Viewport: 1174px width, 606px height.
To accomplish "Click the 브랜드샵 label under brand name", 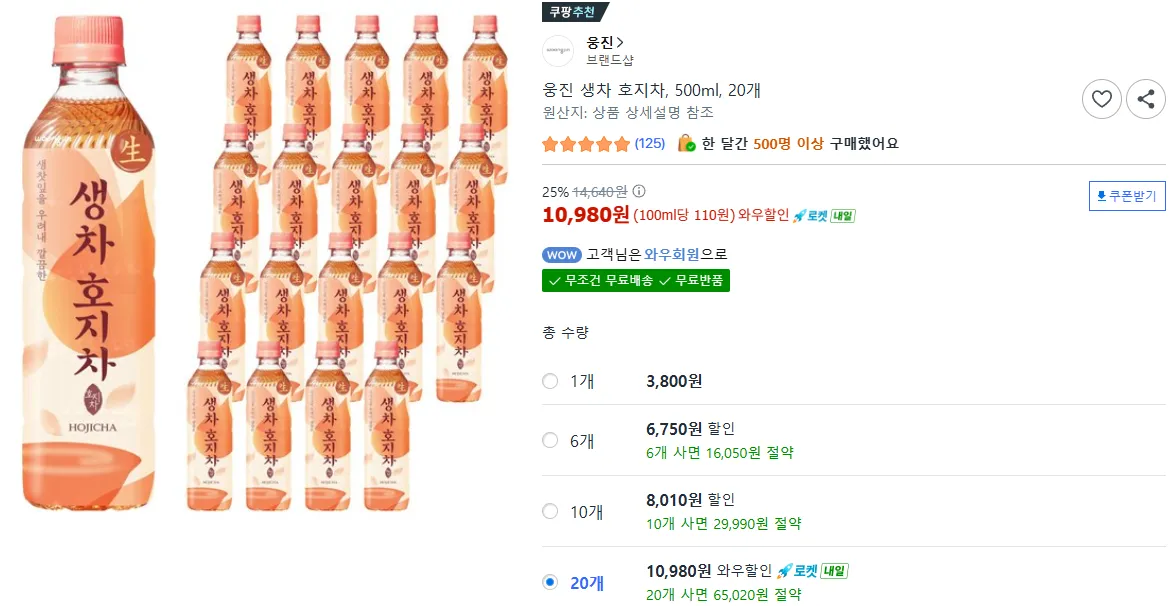I will 609,60.
